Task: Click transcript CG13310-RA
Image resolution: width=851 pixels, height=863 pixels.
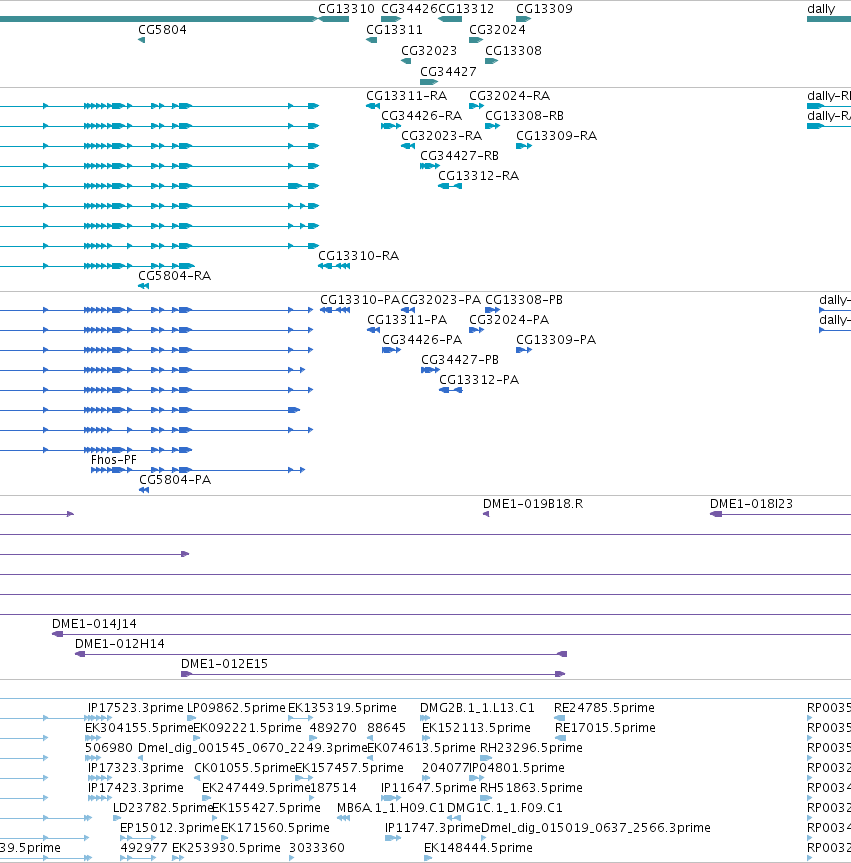Action: [x=358, y=256]
